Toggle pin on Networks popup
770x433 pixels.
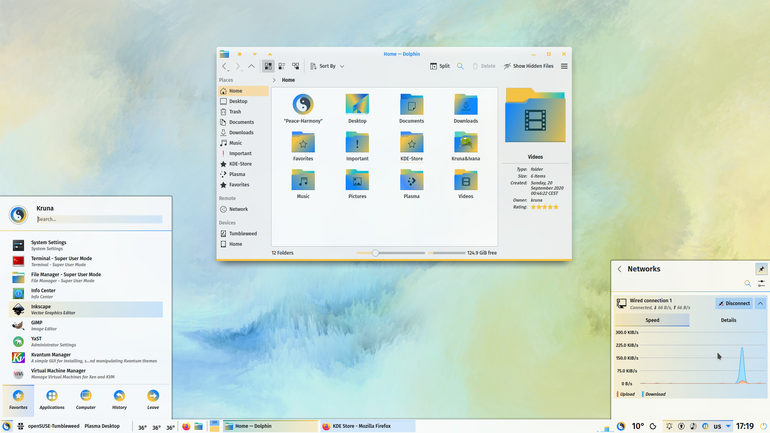pyautogui.click(x=761, y=269)
